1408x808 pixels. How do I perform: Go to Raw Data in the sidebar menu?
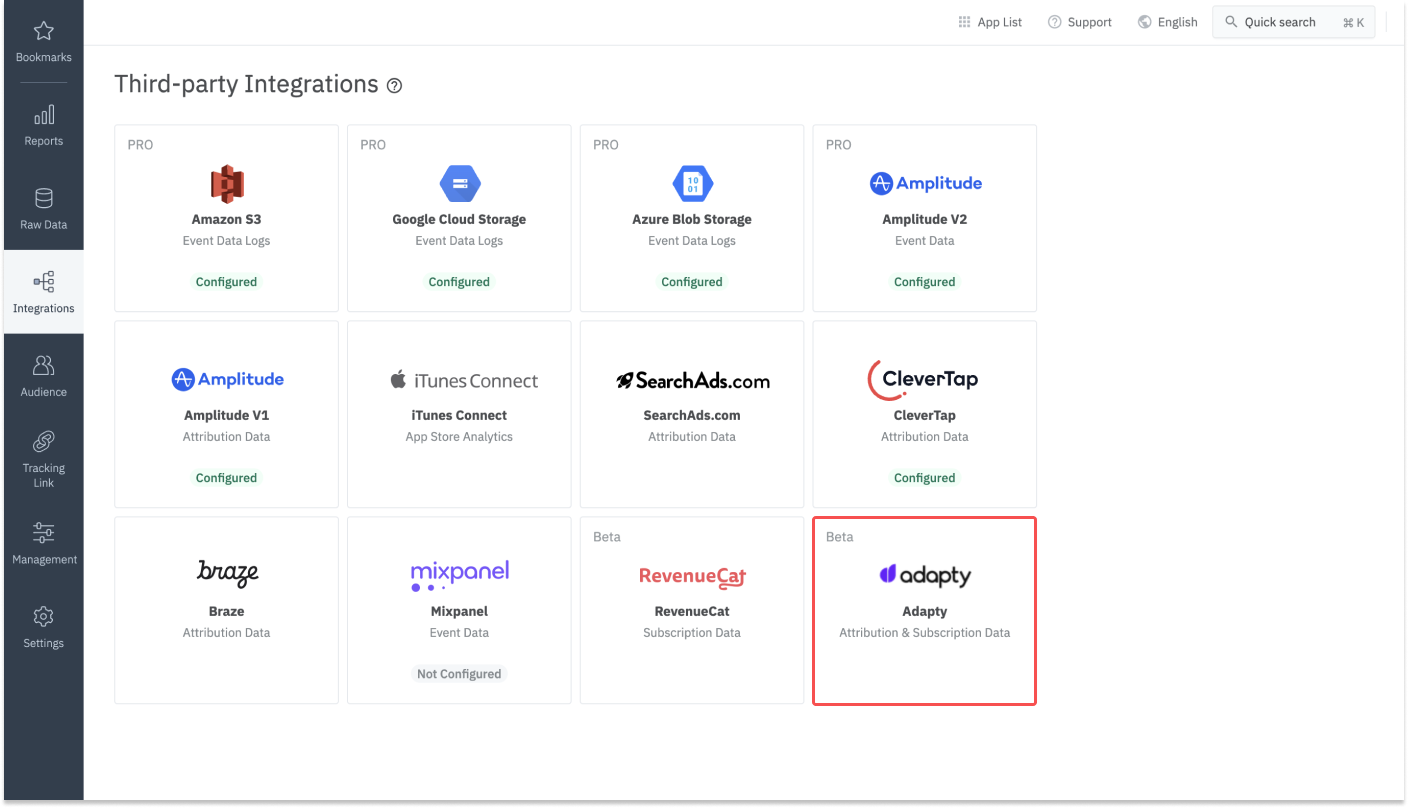[44, 208]
